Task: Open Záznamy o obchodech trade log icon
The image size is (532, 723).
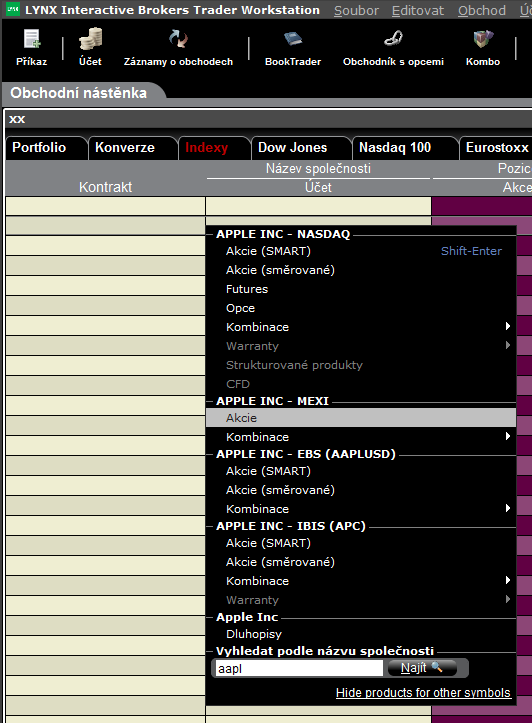Action: (x=178, y=46)
